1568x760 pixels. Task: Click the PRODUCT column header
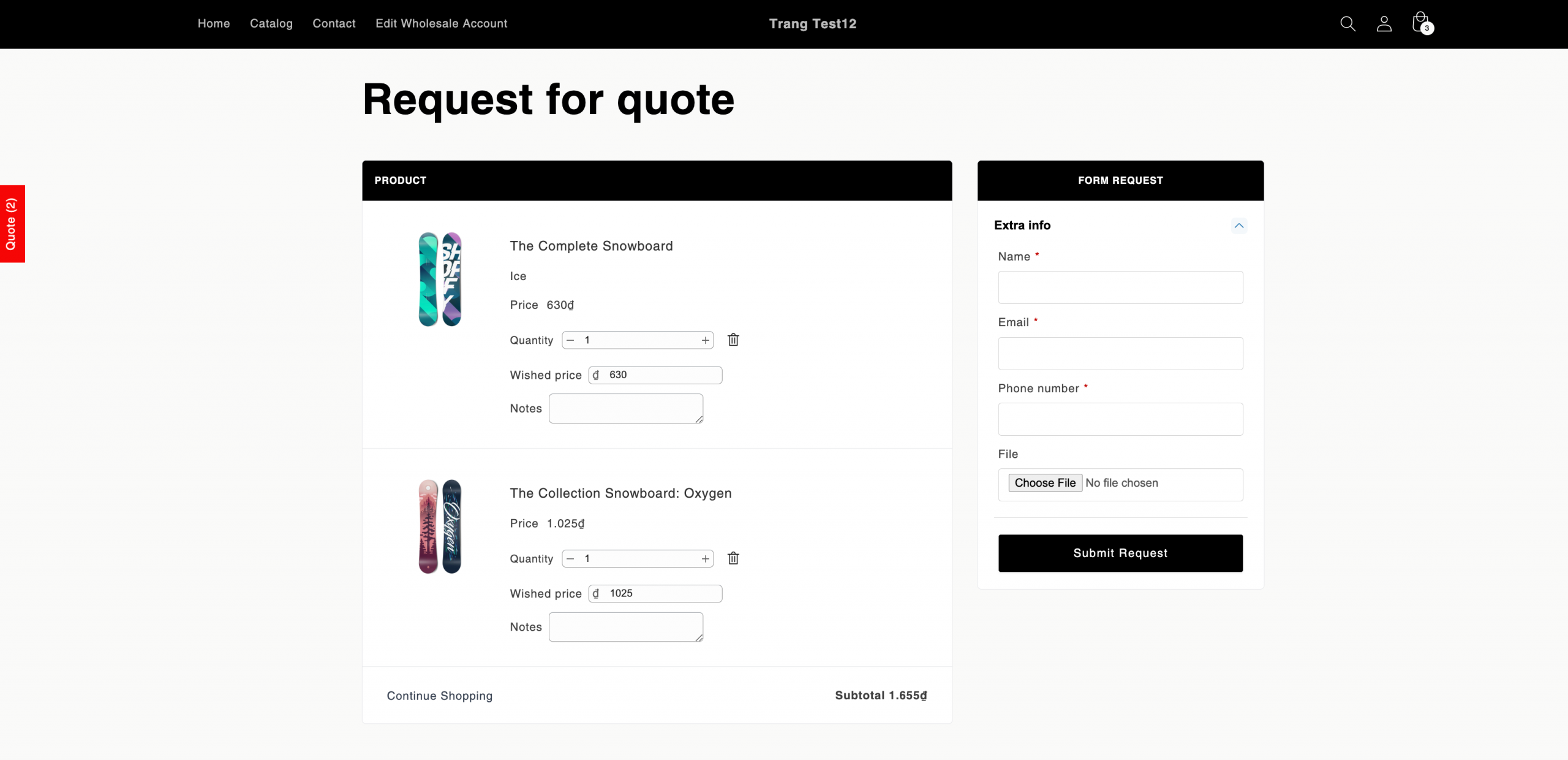[x=400, y=180]
